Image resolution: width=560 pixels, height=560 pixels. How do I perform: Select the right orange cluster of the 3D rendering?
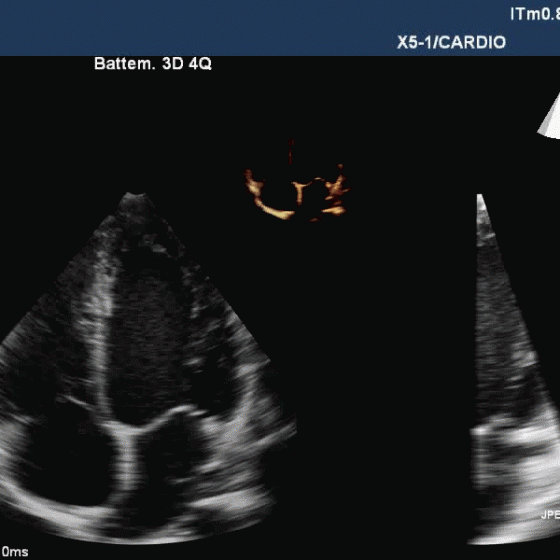coord(336,193)
